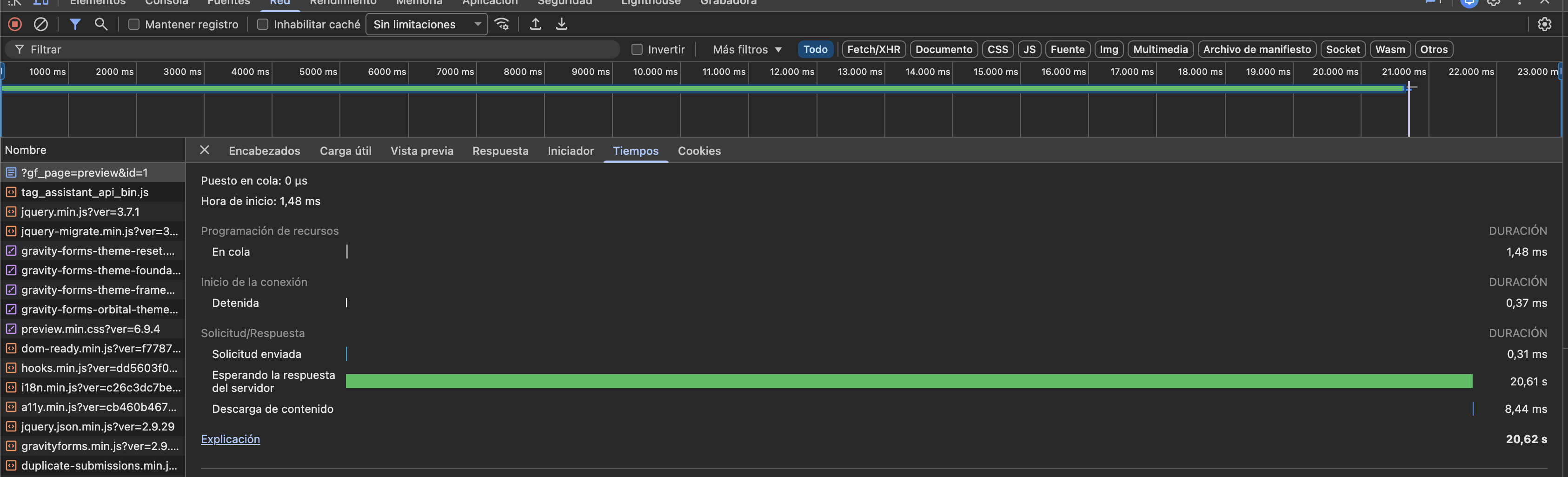This screenshot has height=477, width=1568.
Task: Export HAR file with download icon
Action: tap(561, 24)
